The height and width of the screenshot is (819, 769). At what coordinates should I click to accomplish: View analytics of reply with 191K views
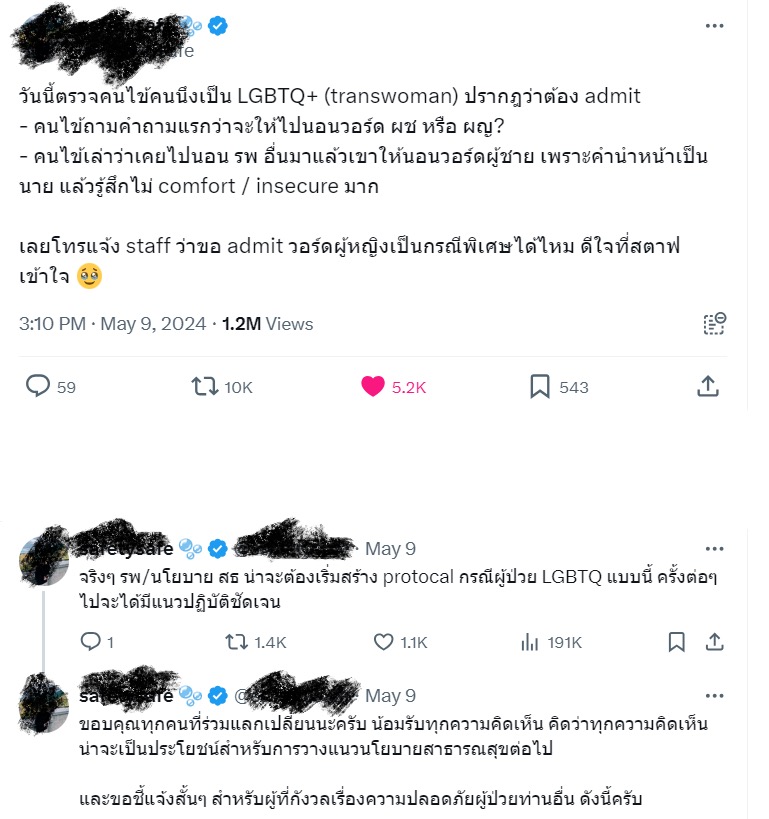click(x=529, y=642)
